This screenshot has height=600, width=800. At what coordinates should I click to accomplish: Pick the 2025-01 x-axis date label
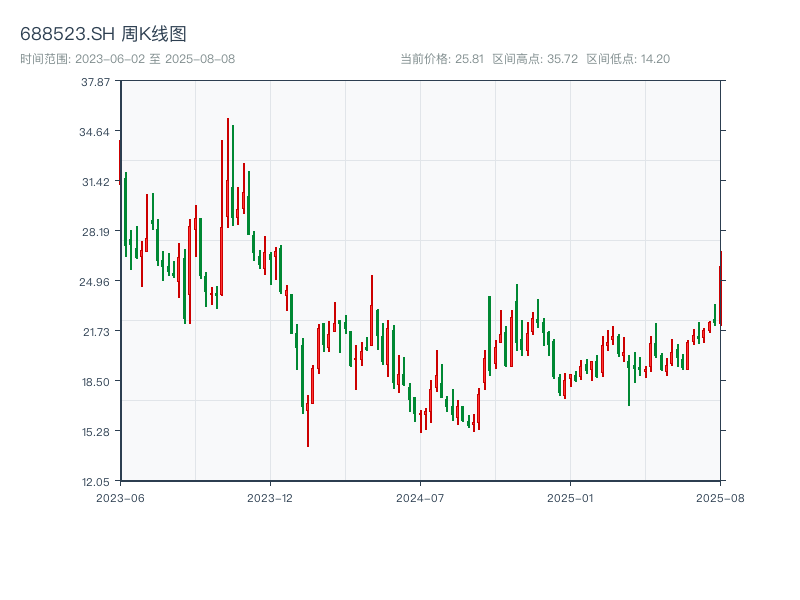pos(570,497)
